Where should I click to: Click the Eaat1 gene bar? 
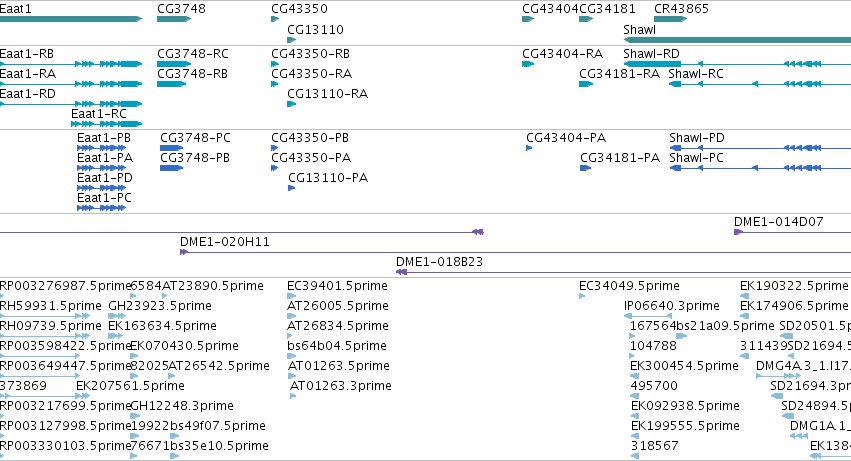[x=71, y=19]
